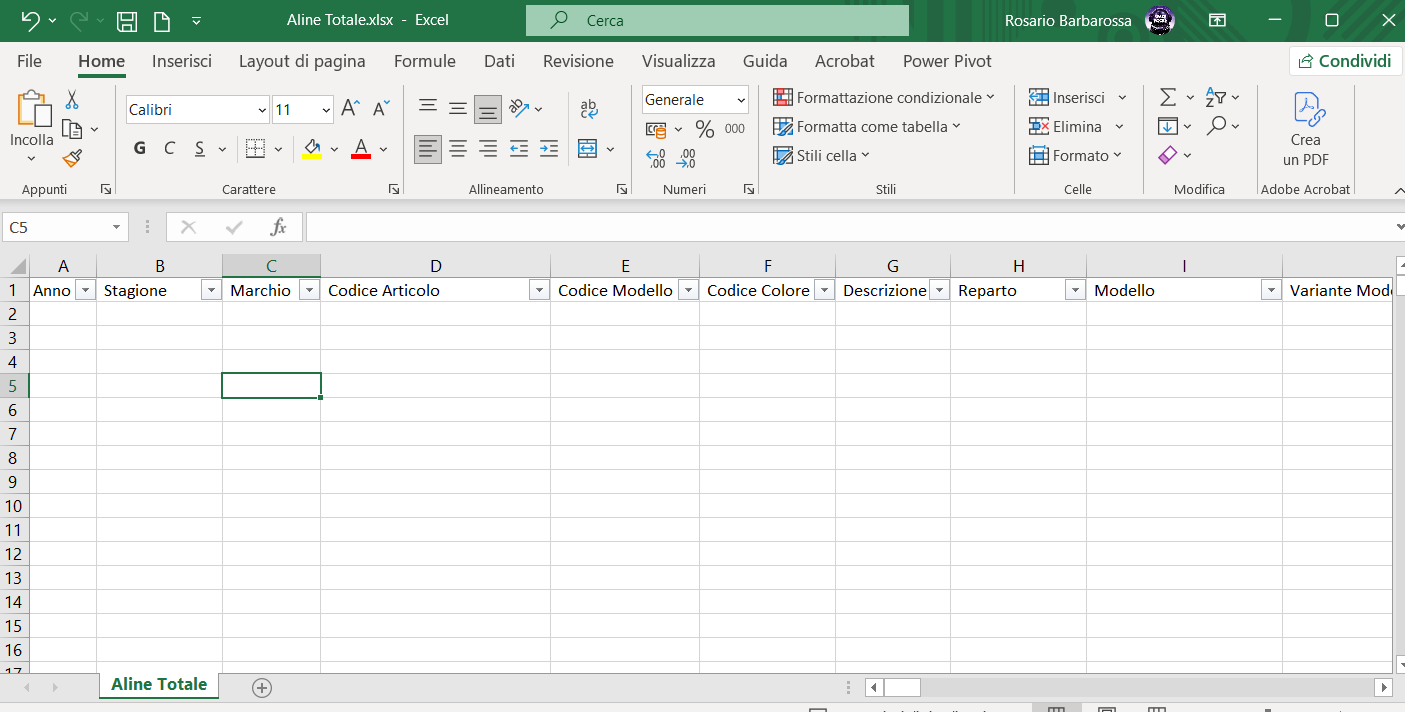Toggle align right for the cell

(x=488, y=149)
